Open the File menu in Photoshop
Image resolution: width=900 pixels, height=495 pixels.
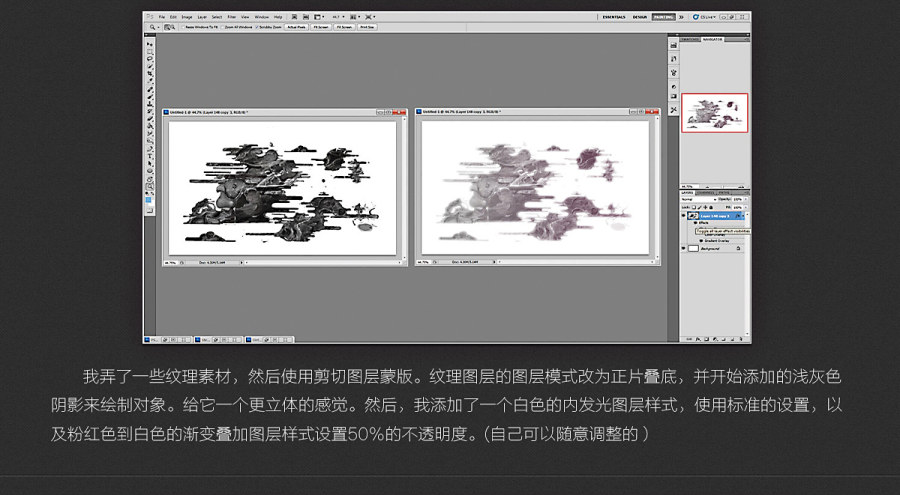tap(162, 17)
